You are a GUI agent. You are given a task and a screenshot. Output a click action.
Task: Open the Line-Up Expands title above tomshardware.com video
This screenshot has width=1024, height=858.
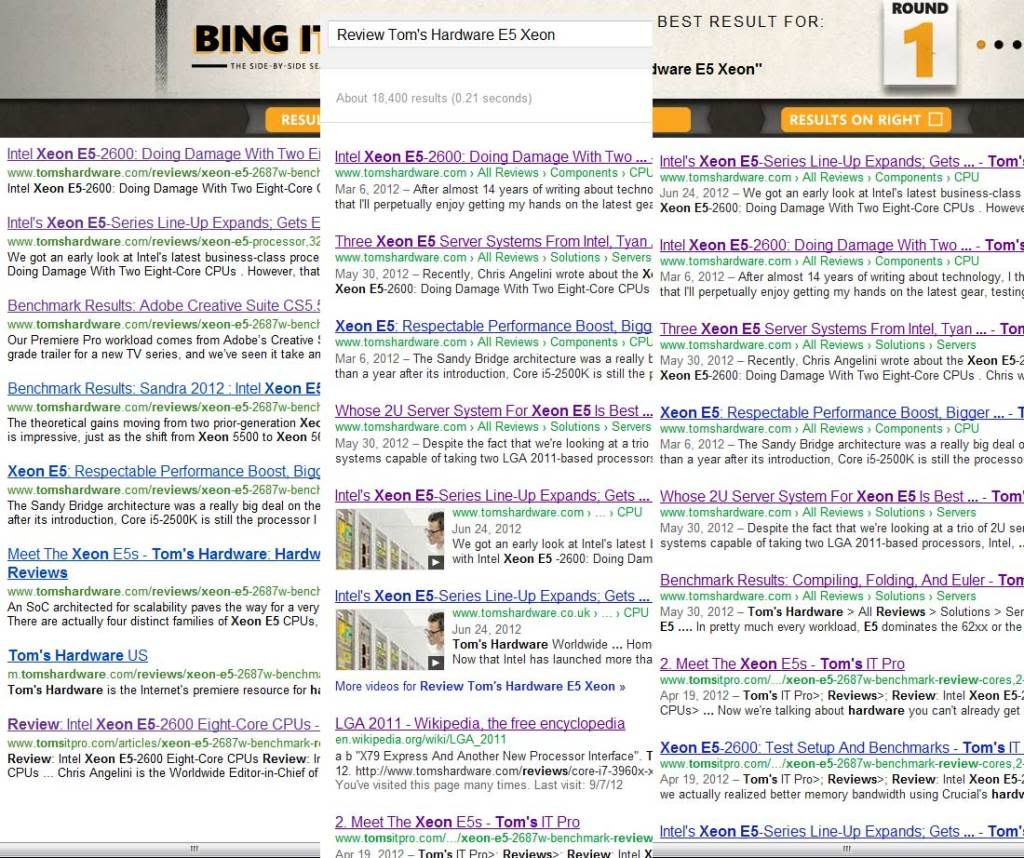[x=493, y=496]
